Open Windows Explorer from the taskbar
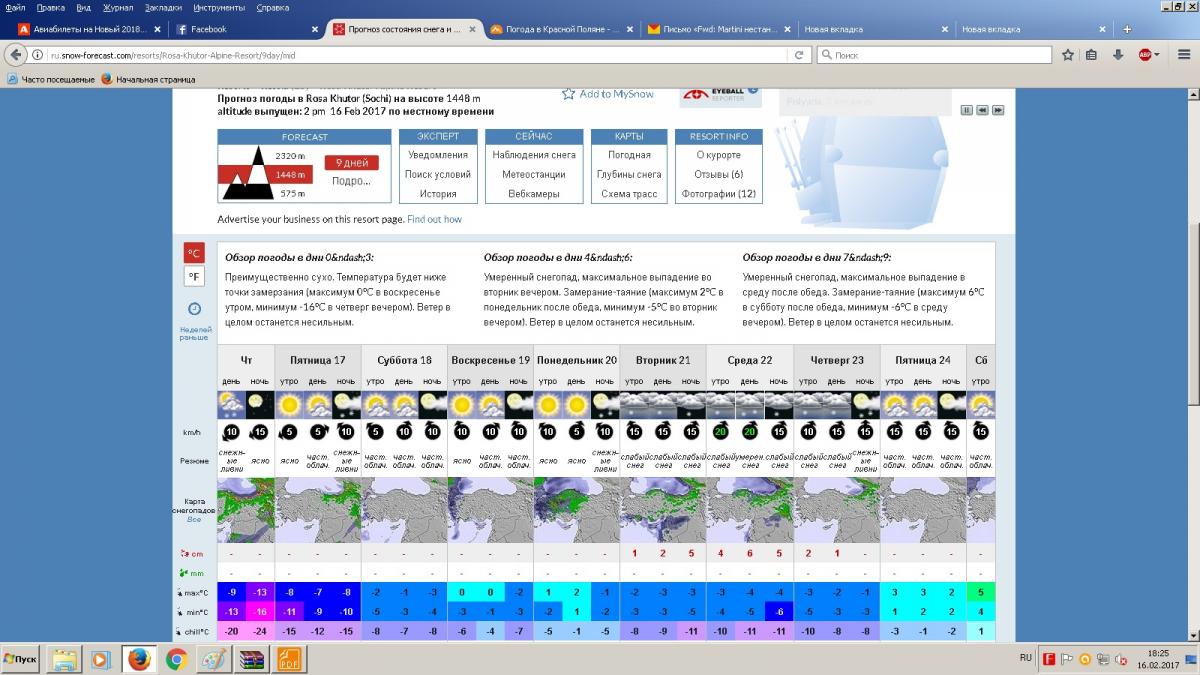 [66, 659]
